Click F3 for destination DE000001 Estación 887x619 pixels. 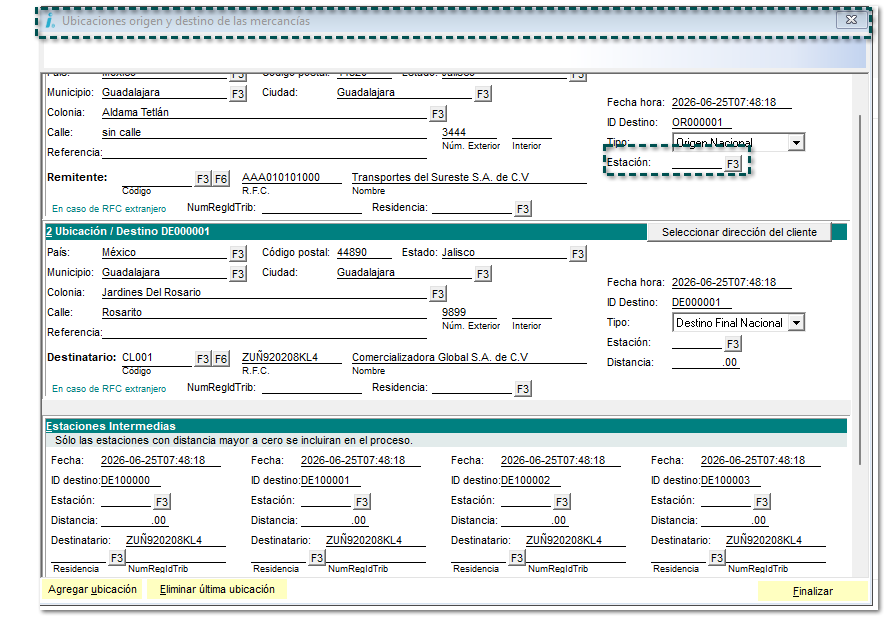pyautogui.click(x=733, y=344)
